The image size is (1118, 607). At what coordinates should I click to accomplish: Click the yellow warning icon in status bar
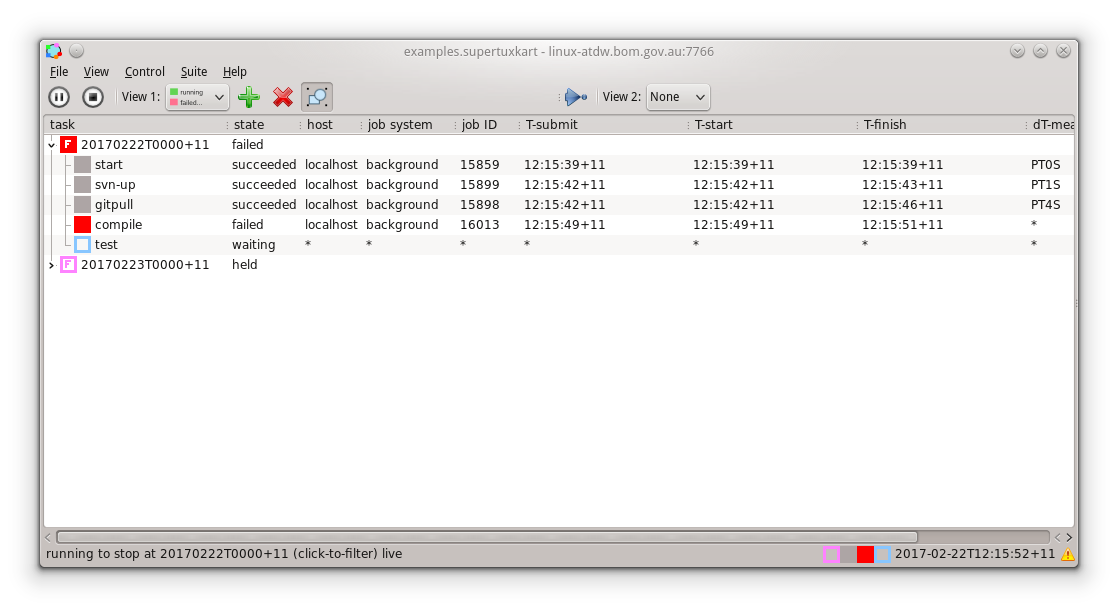point(1067,554)
